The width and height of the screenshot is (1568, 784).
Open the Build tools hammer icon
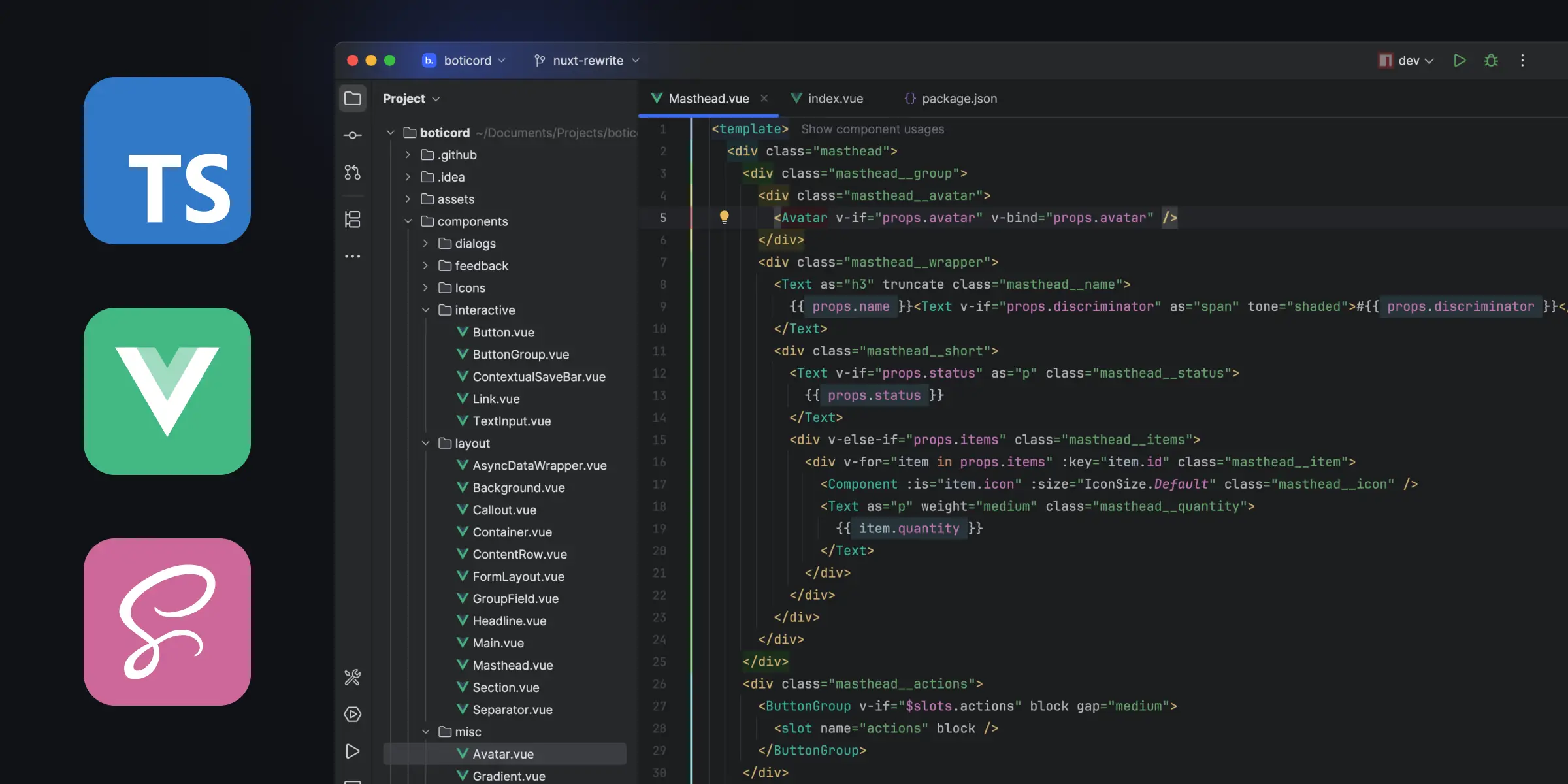(353, 678)
